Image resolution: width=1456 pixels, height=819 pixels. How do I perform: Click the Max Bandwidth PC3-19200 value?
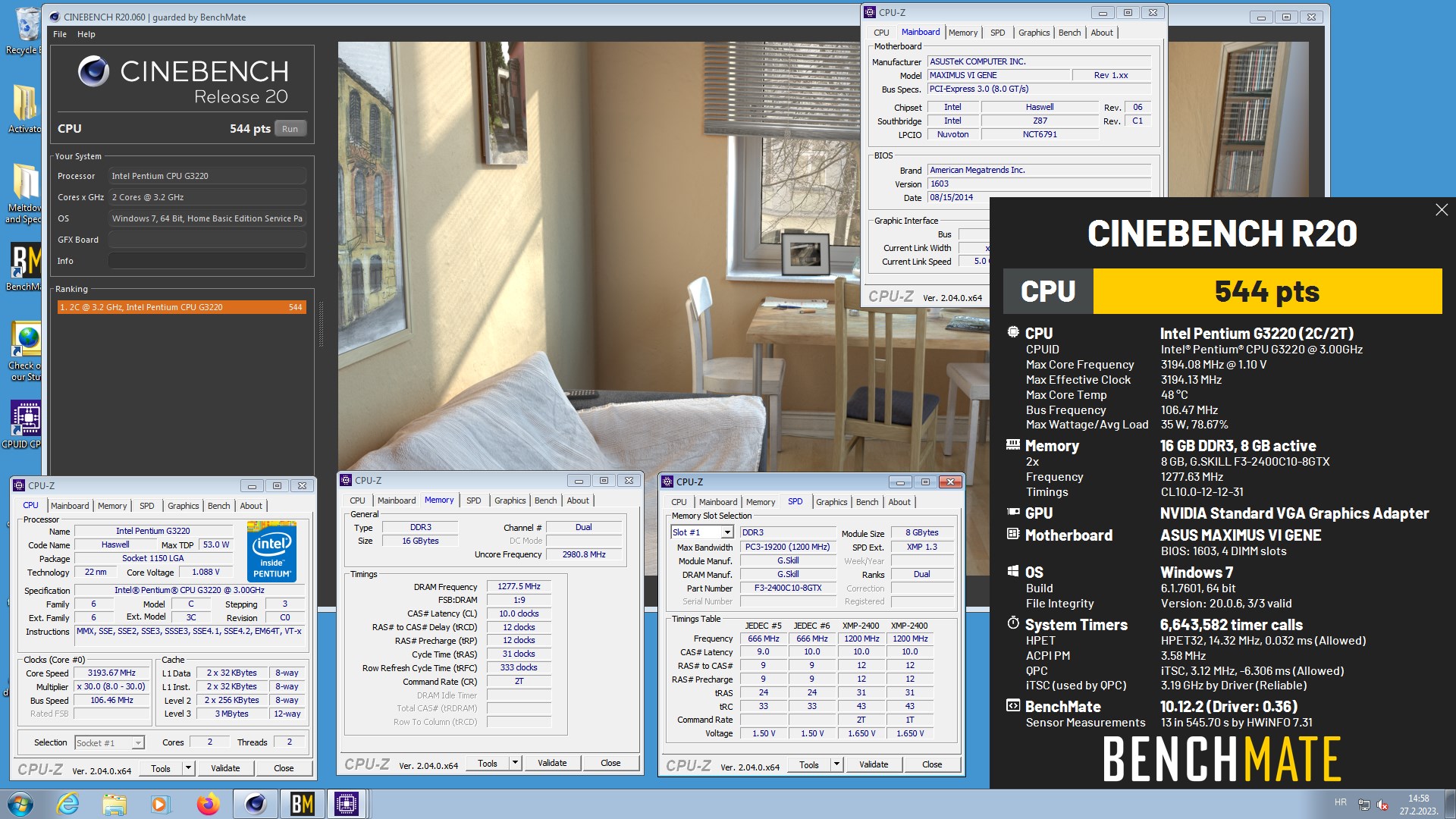pyautogui.click(x=787, y=547)
